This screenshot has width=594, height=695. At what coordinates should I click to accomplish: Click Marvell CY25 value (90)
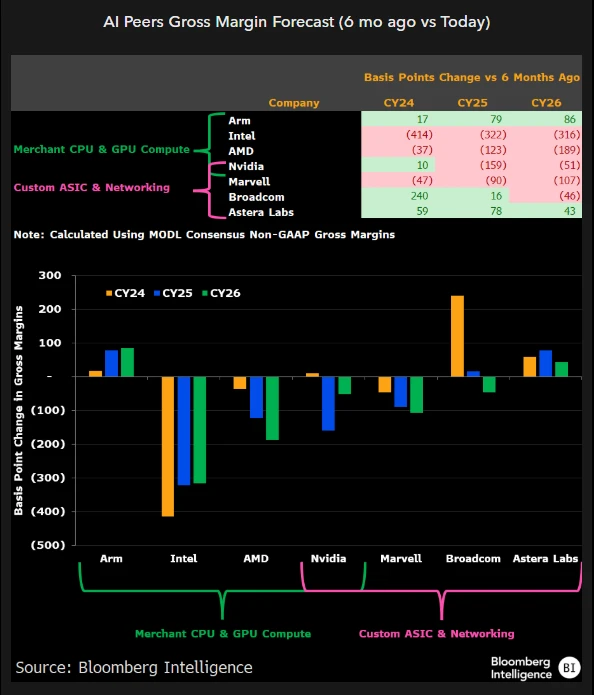click(496, 180)
